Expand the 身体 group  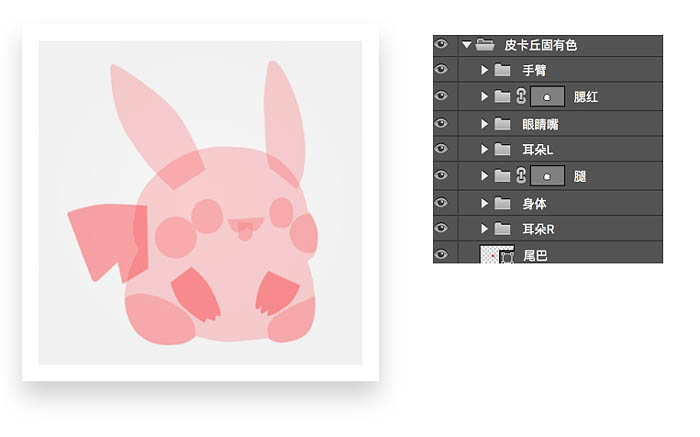click(x=484, y=204)
